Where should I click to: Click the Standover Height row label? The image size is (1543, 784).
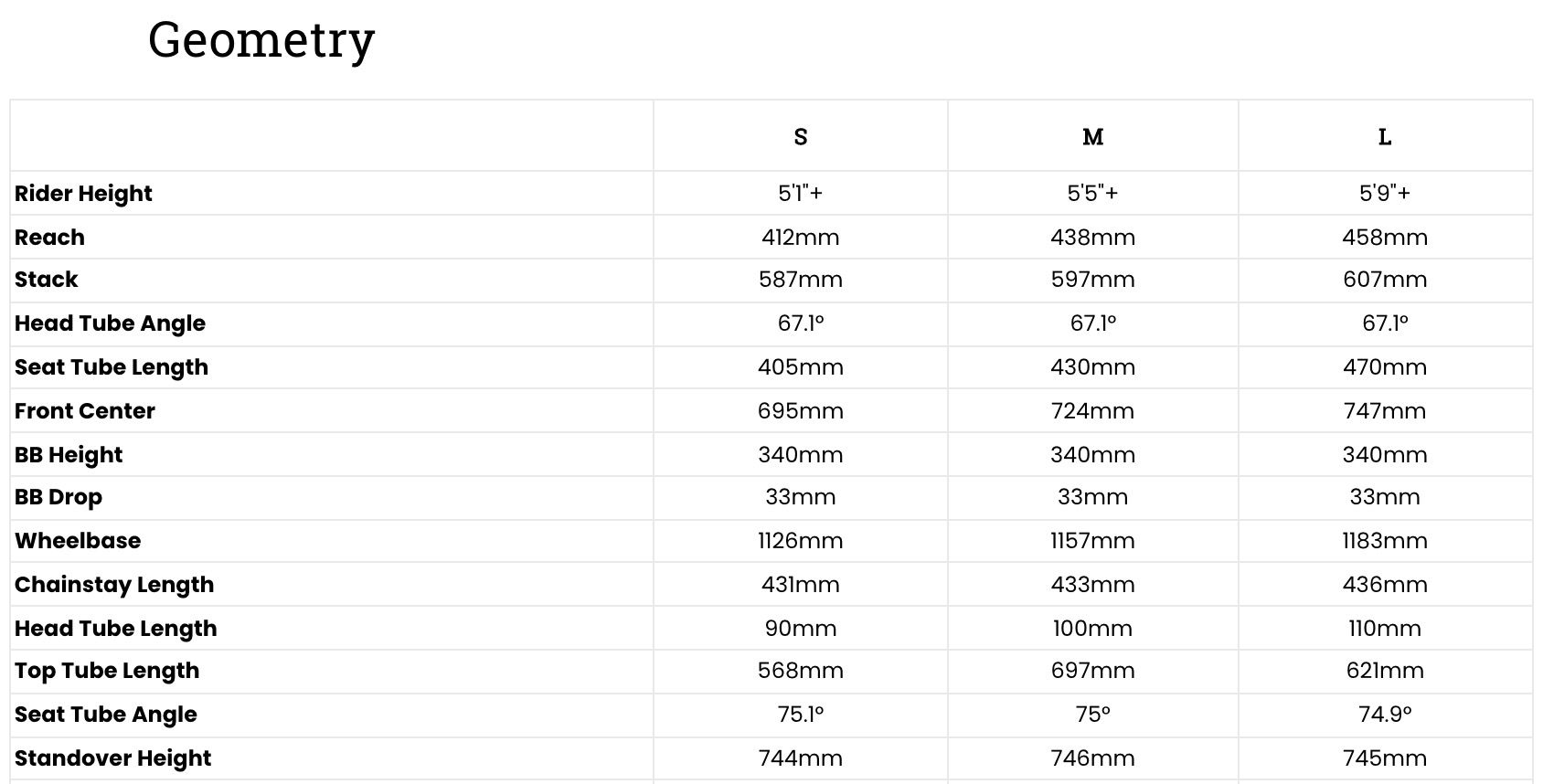point(113,758)
